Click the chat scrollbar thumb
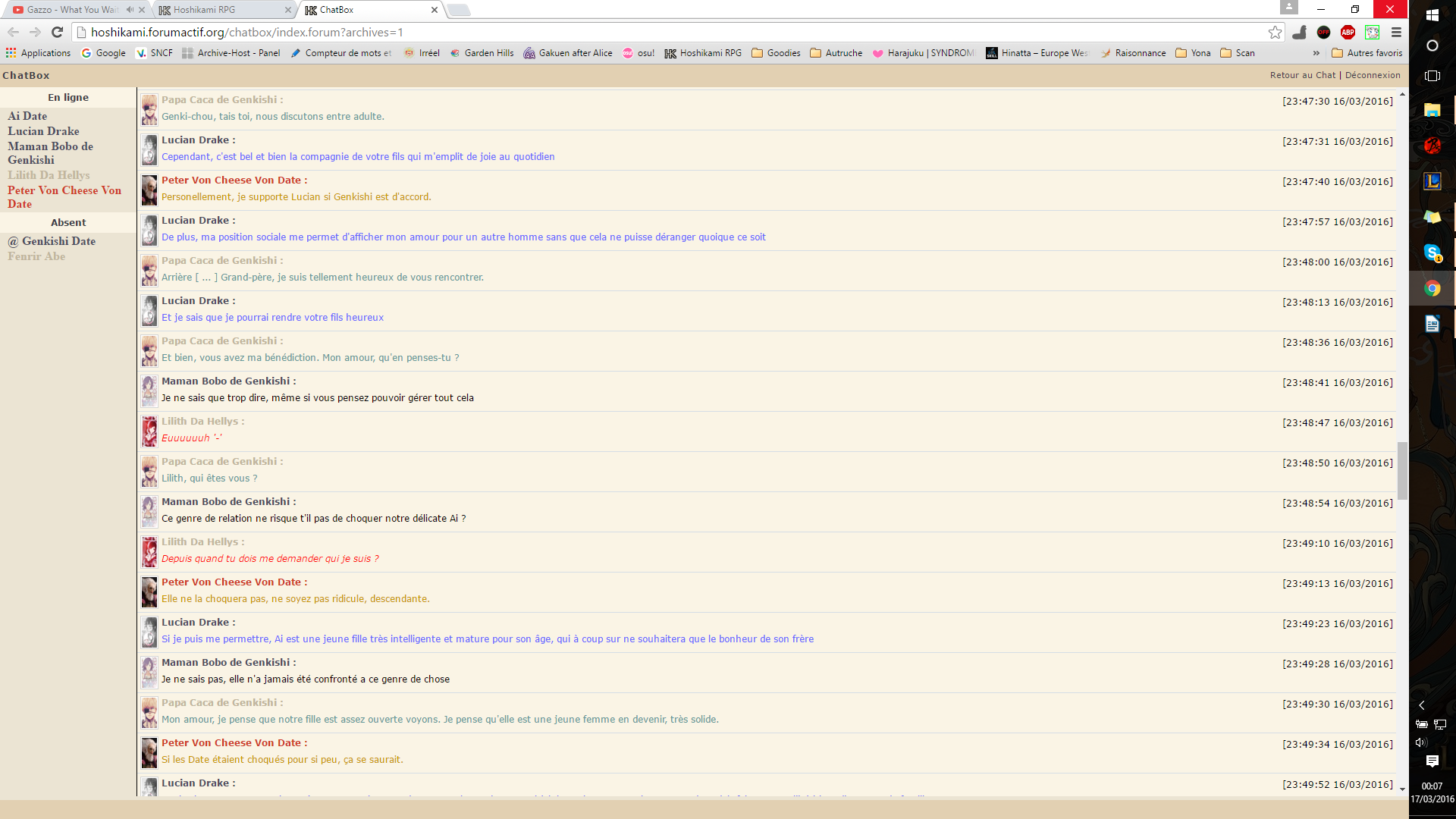 (x=1402, y=470)
